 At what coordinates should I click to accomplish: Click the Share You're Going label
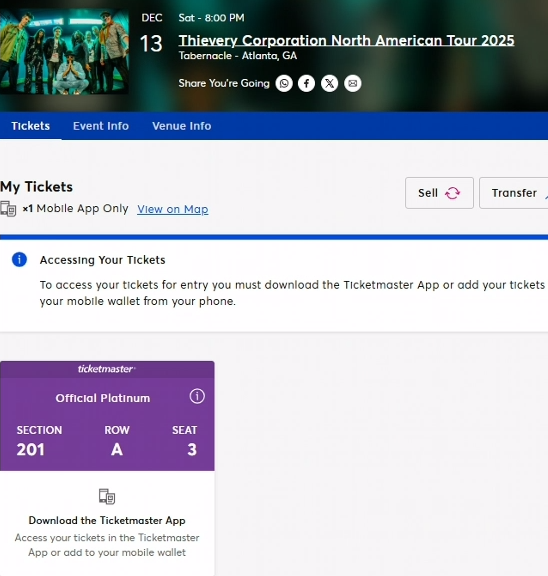coord(224,83)
